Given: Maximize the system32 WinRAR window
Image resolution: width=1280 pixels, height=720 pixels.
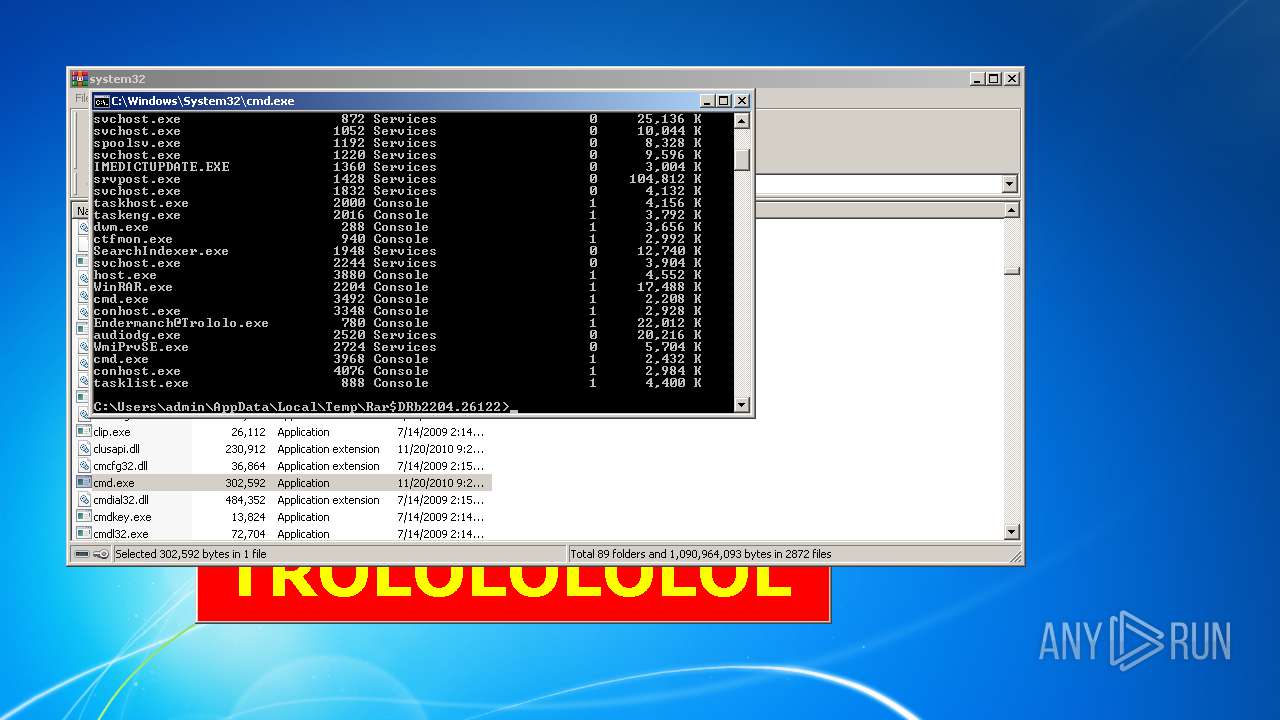Looking at the screenshot, I should (x=994, y=79).
